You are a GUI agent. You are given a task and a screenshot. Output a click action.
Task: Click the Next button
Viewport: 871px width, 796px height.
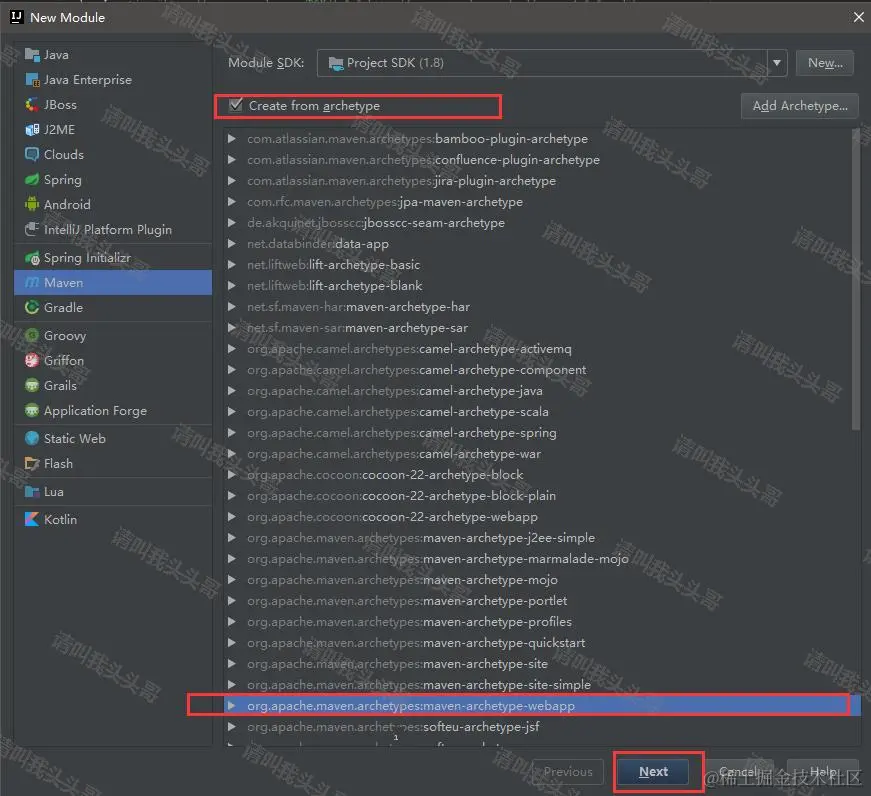click(x=654, y=771)
